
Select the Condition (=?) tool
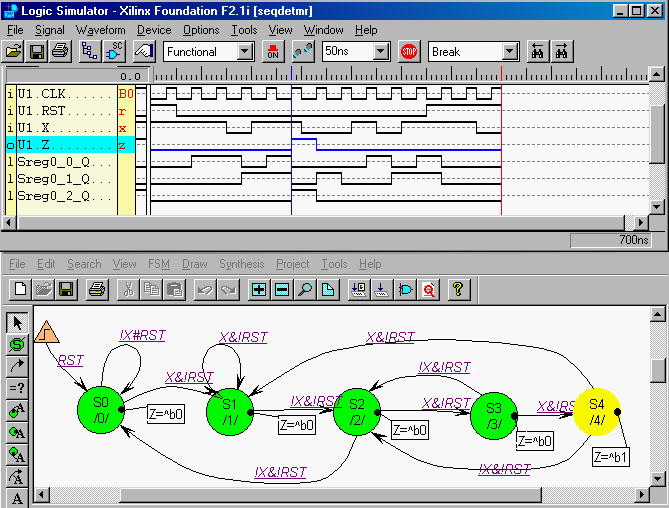click(17, 388)
